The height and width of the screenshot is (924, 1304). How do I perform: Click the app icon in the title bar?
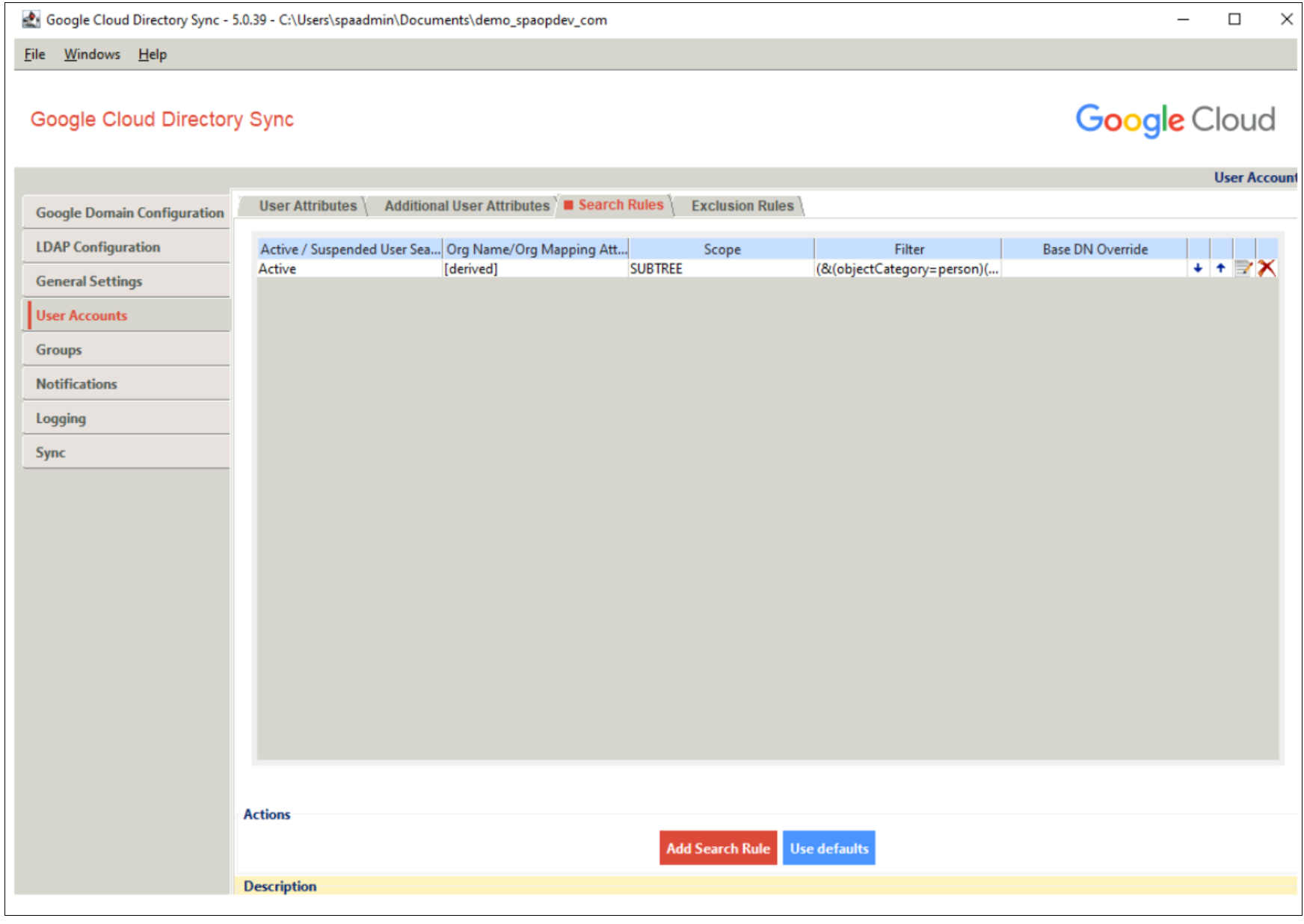31,20
